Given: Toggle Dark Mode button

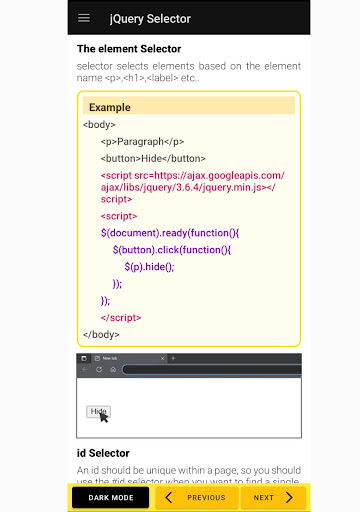Looking at the screenshot, I should point(111,497).
